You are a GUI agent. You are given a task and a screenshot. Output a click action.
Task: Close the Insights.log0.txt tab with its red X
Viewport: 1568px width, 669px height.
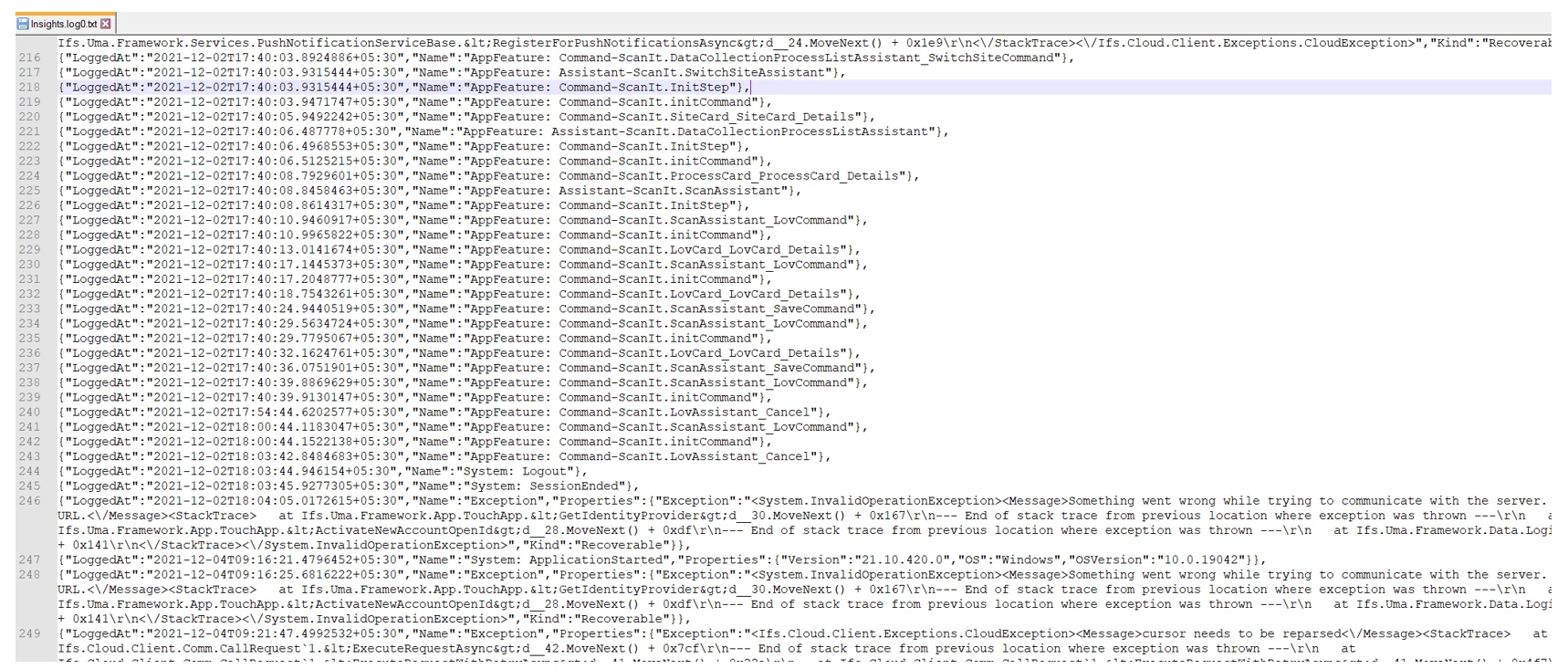[106, 24]
